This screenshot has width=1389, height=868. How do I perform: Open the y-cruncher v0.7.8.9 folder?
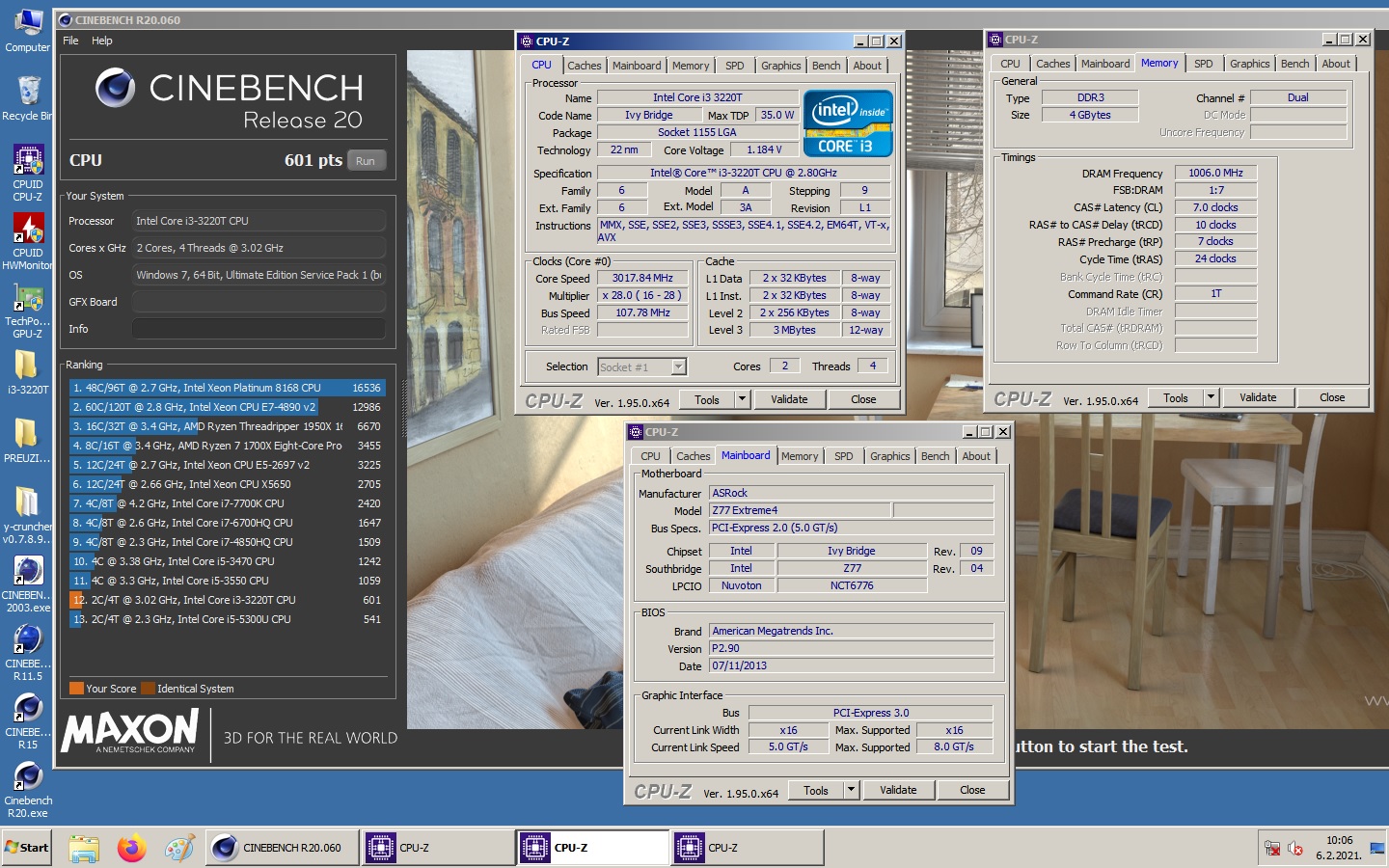tap(27, 516)
